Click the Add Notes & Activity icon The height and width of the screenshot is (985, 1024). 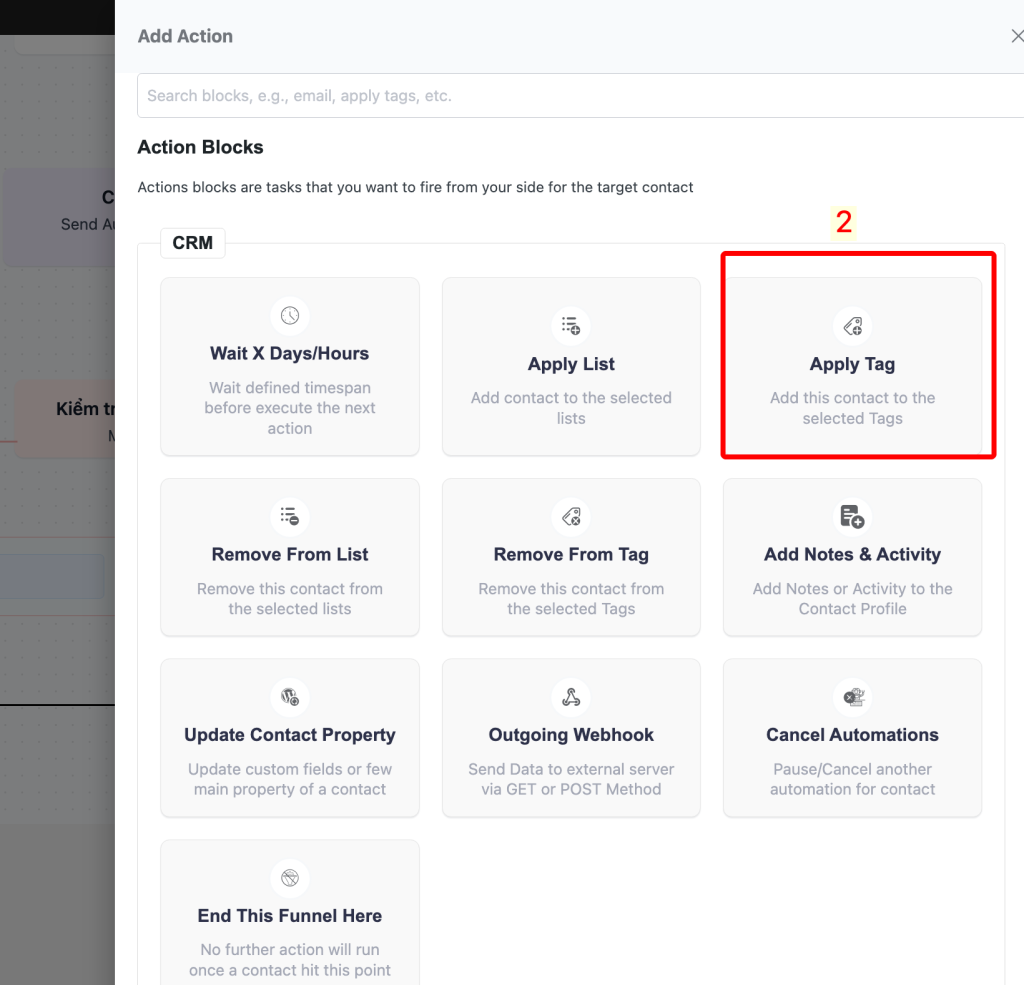pos(852,516)
